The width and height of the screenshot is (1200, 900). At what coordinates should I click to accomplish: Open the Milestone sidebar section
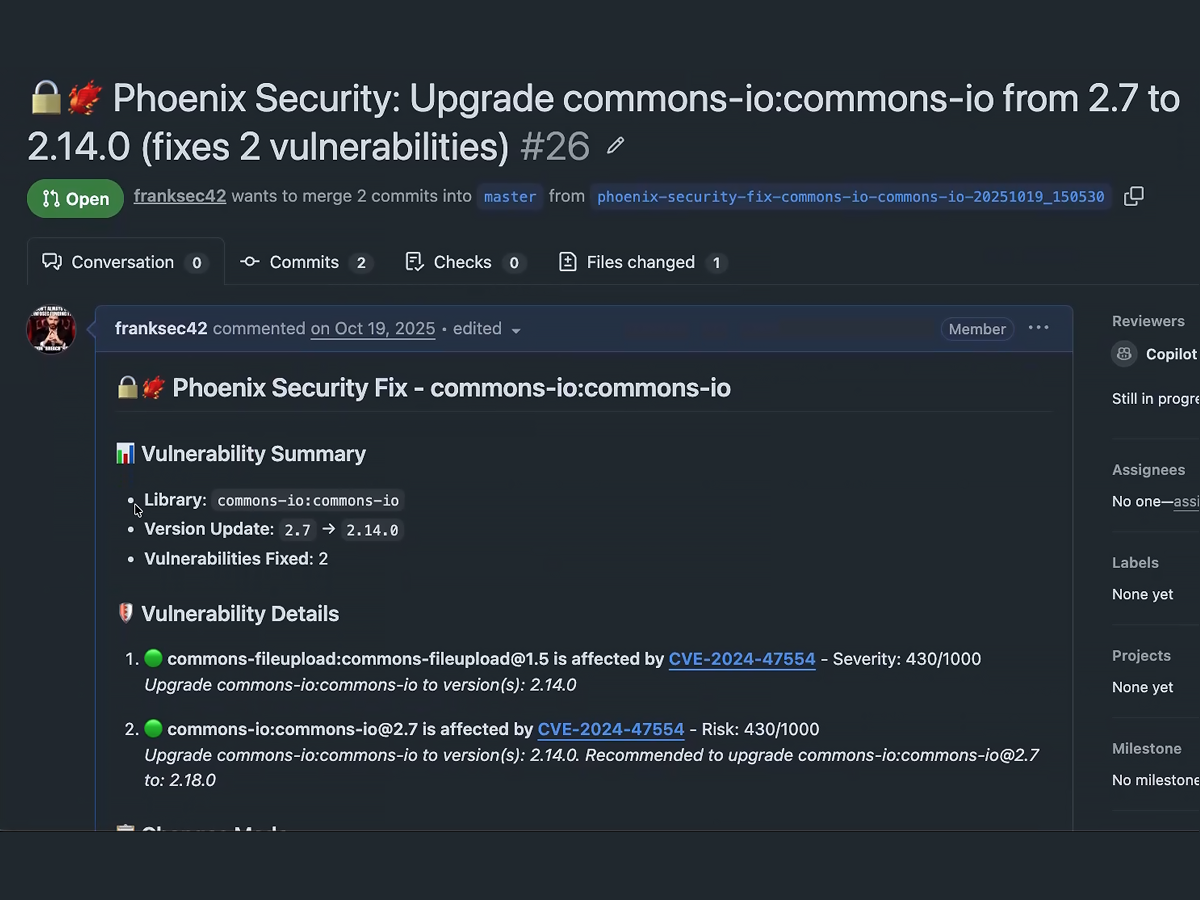(x=1146, y=748)
